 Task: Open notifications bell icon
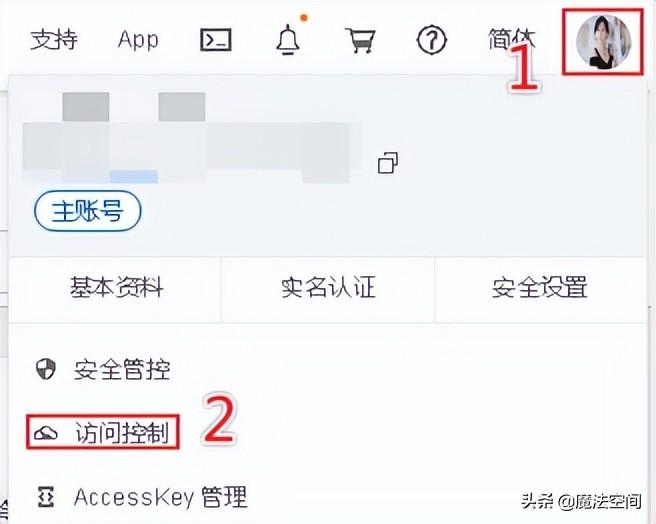[288, 39]
